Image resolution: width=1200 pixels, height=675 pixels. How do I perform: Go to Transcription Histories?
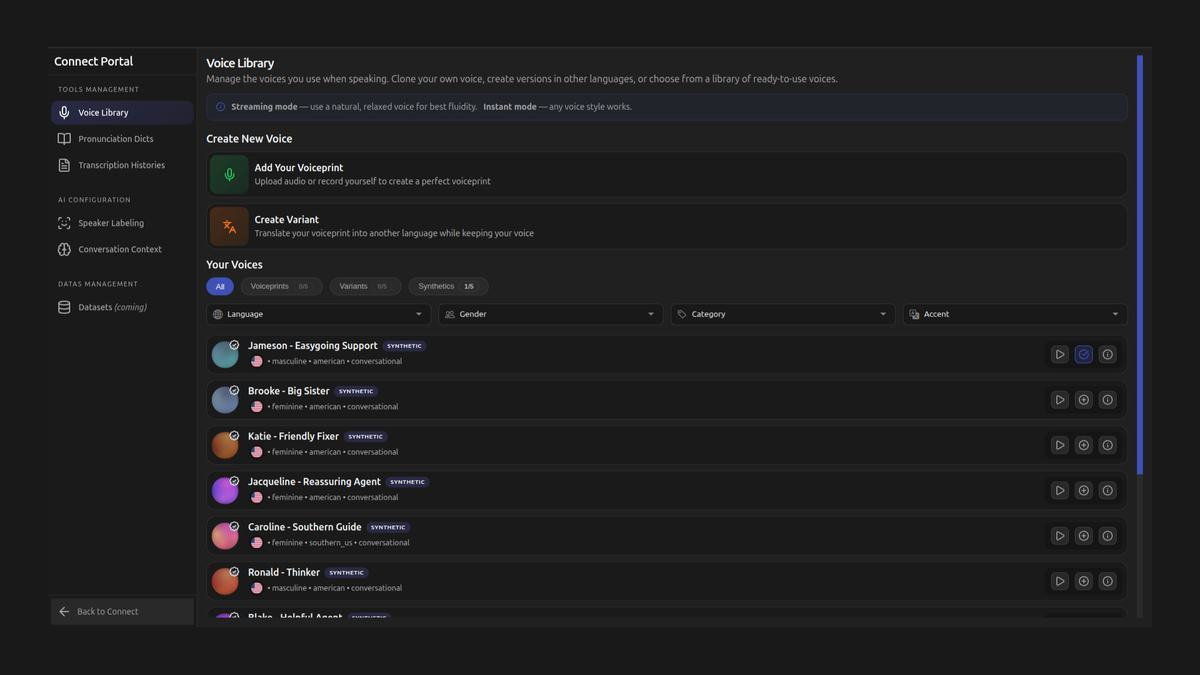(122, 165)
